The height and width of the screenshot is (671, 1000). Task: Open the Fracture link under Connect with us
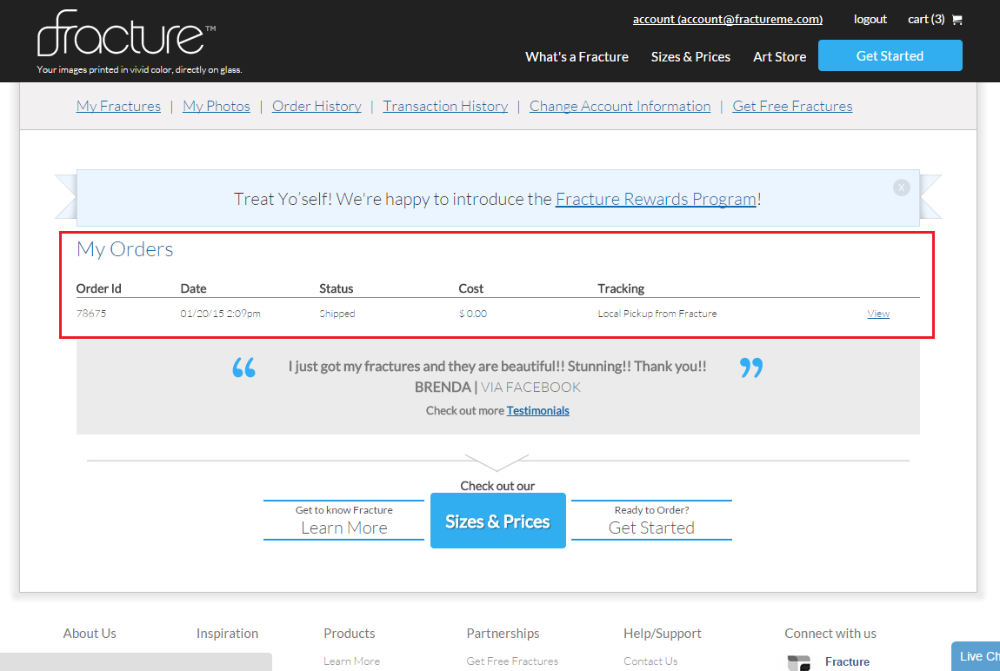[847, 662]
